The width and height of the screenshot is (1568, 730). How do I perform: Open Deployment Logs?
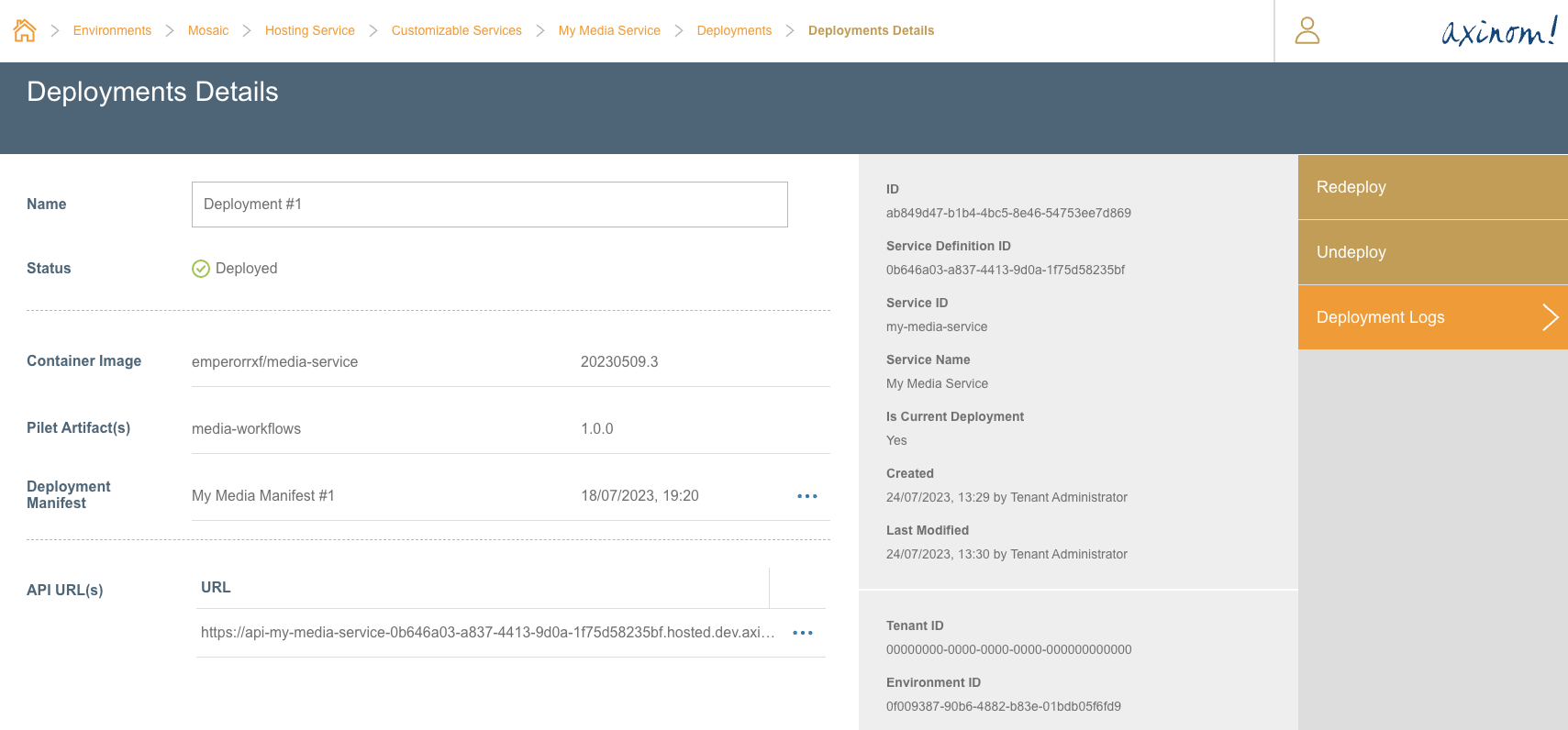[1380, 317]
